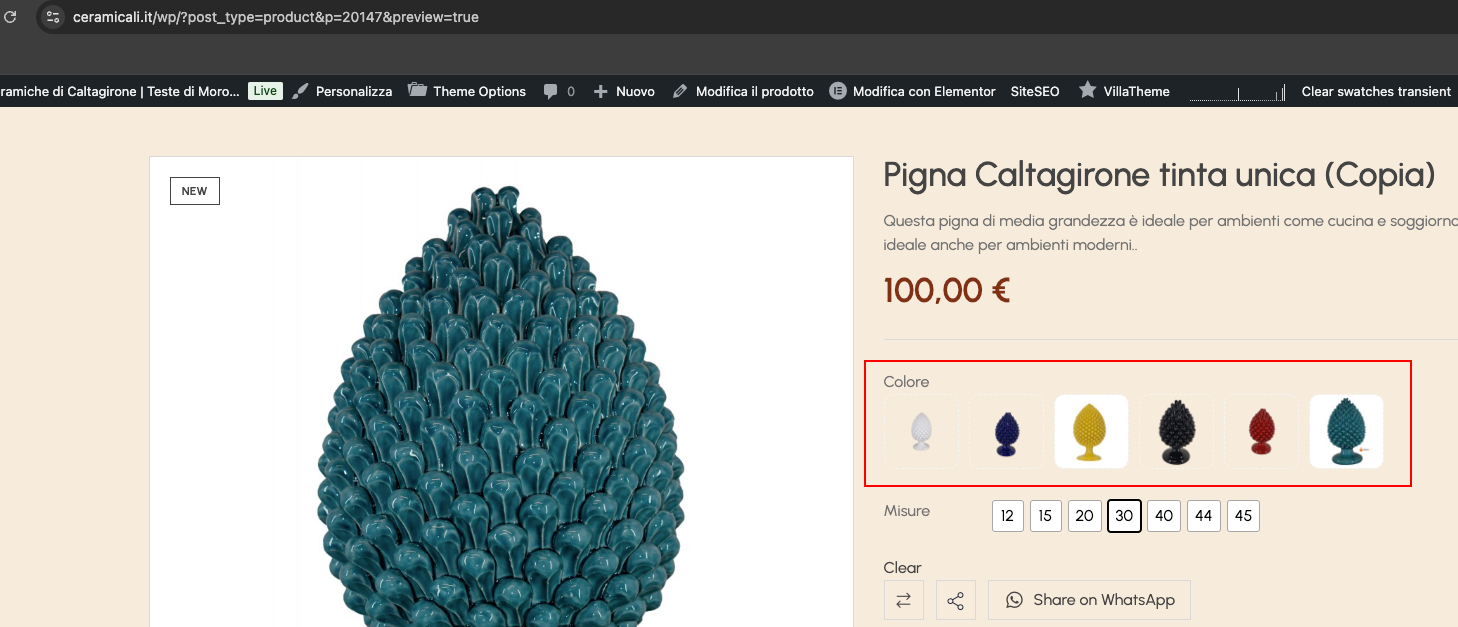Viewport: 1458px width, 627px height.
Task: Choose size 30 in Misure
Action: [x=1124, y=516]
